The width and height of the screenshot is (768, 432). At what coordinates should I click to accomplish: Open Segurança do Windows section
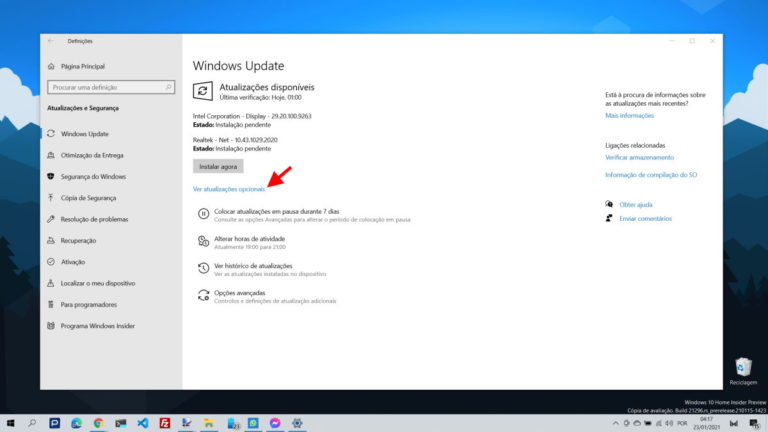click(92, 177)
